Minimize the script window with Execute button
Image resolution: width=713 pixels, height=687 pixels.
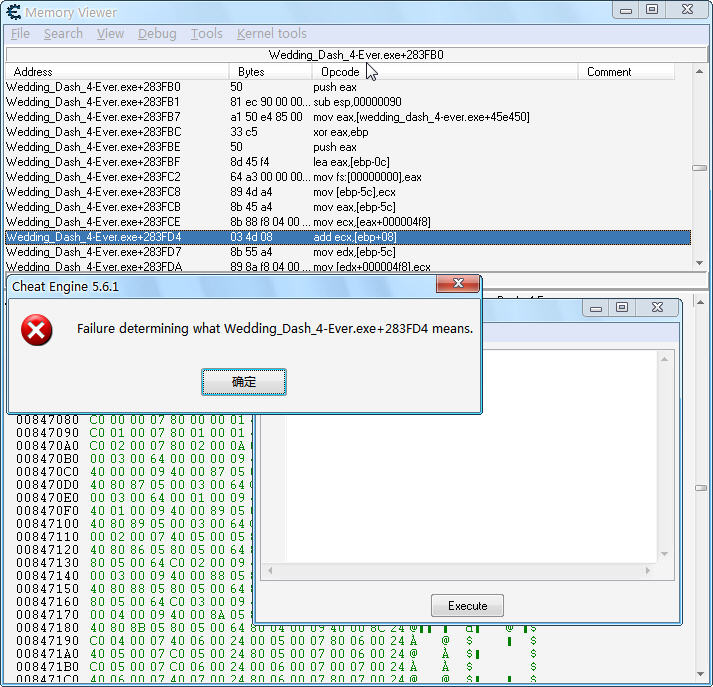(x=596, y=308)
